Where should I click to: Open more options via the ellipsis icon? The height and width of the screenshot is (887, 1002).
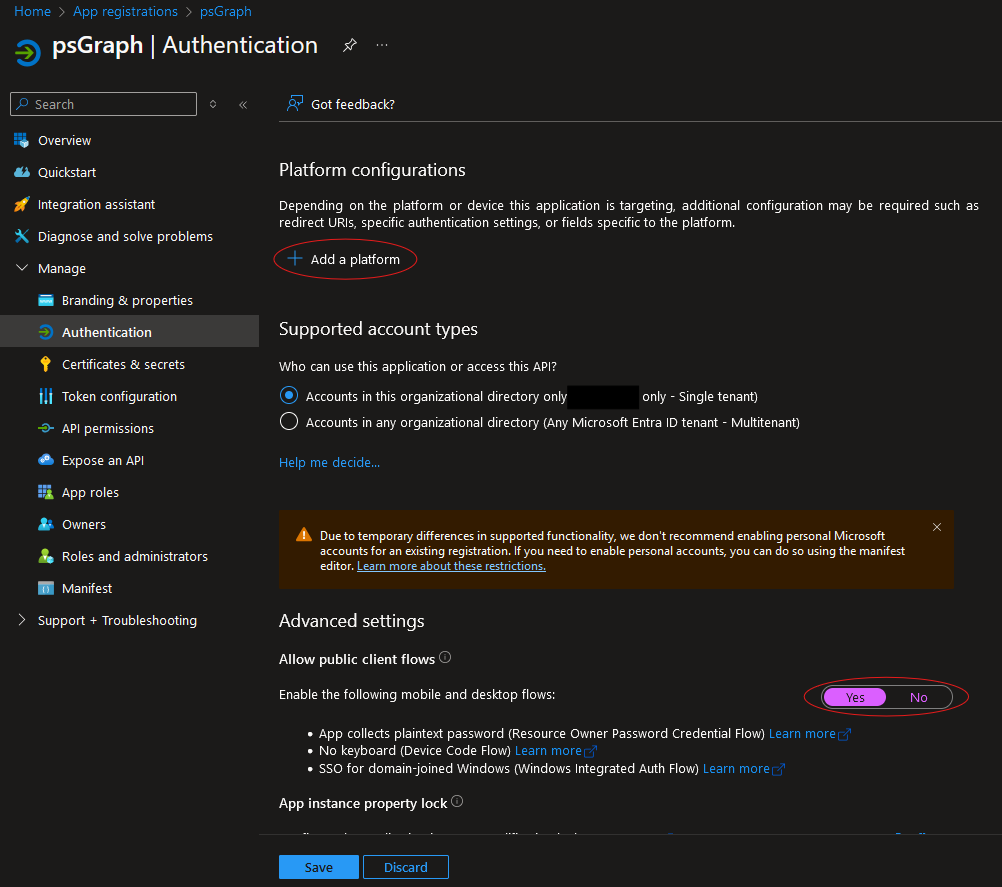click(x=384, y=45)
